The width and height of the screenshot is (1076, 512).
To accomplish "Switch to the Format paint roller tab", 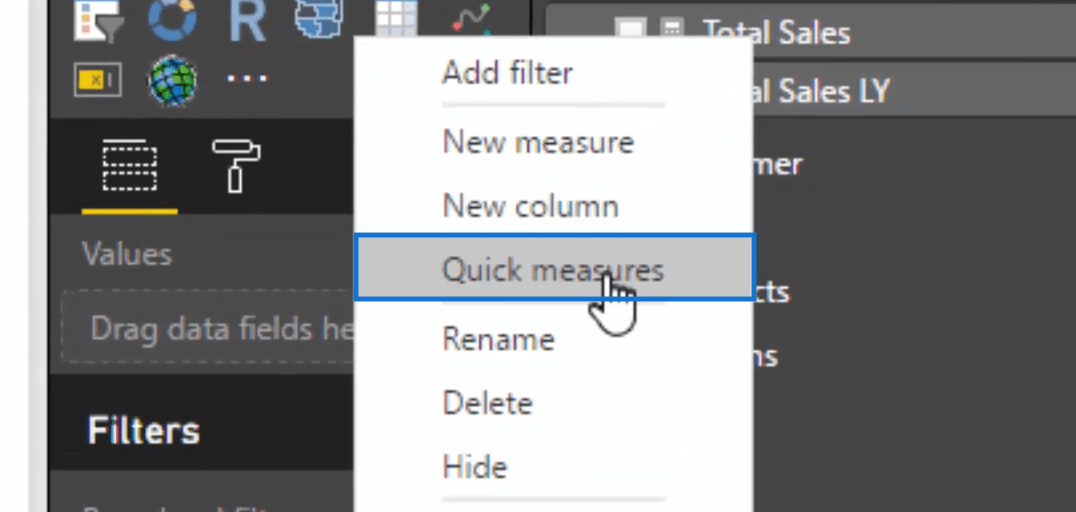I will tap(235, 166).
